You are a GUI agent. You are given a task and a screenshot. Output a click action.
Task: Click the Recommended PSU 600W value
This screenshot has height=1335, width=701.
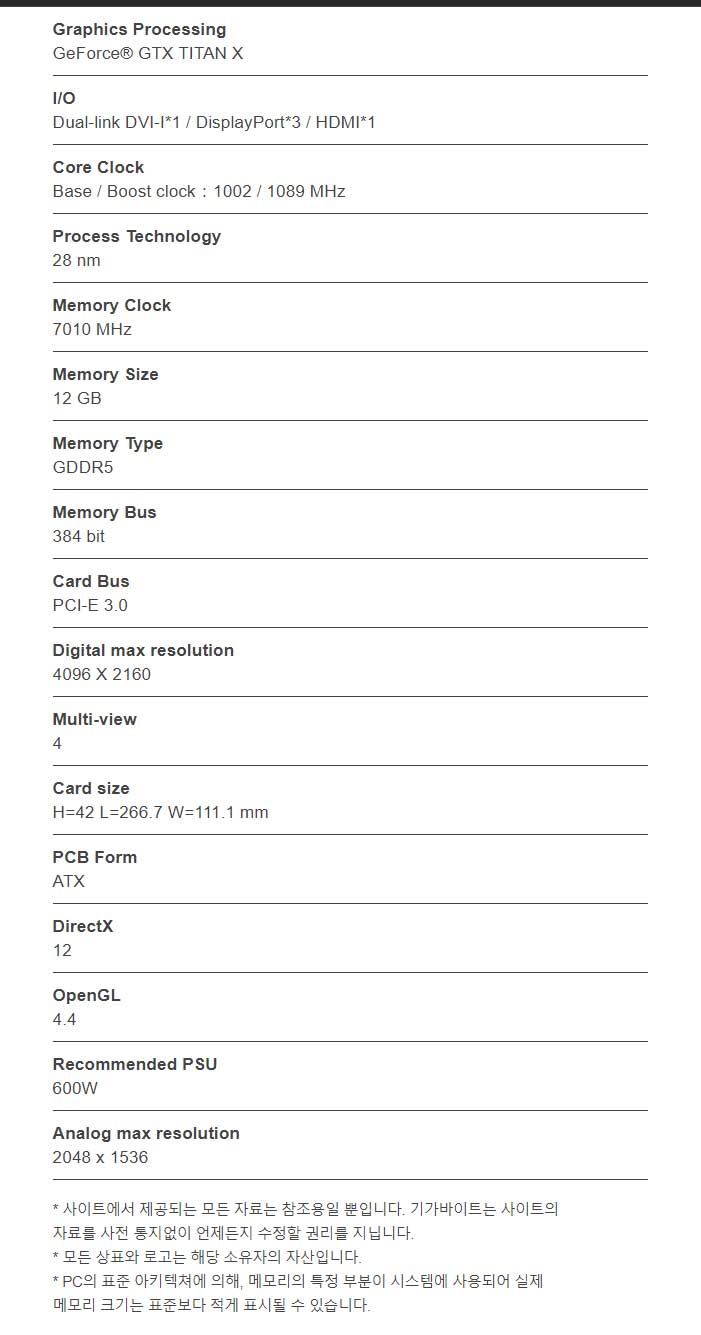pos(75,1089)
